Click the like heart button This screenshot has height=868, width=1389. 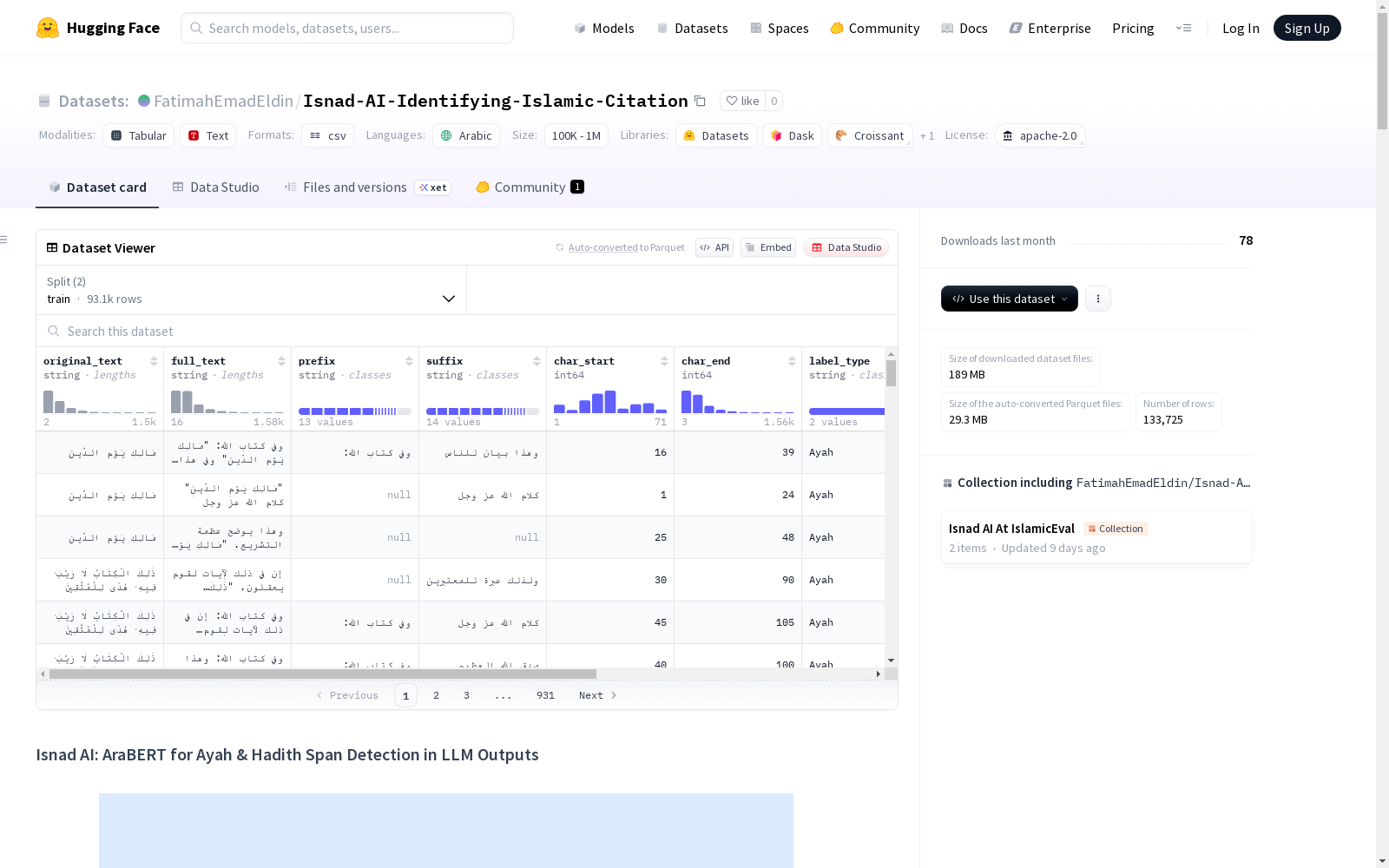[x=742, y=101]
